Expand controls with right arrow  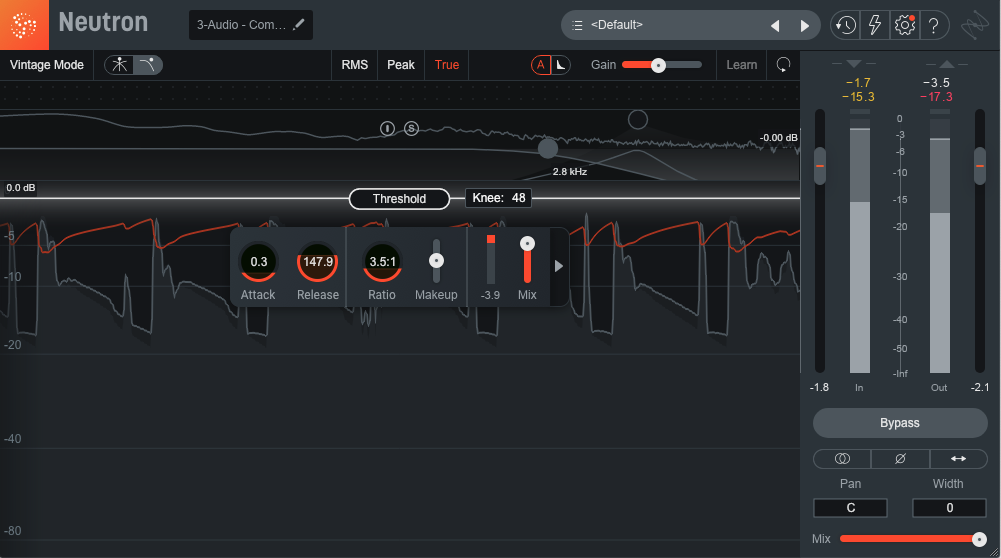[559, 266]
